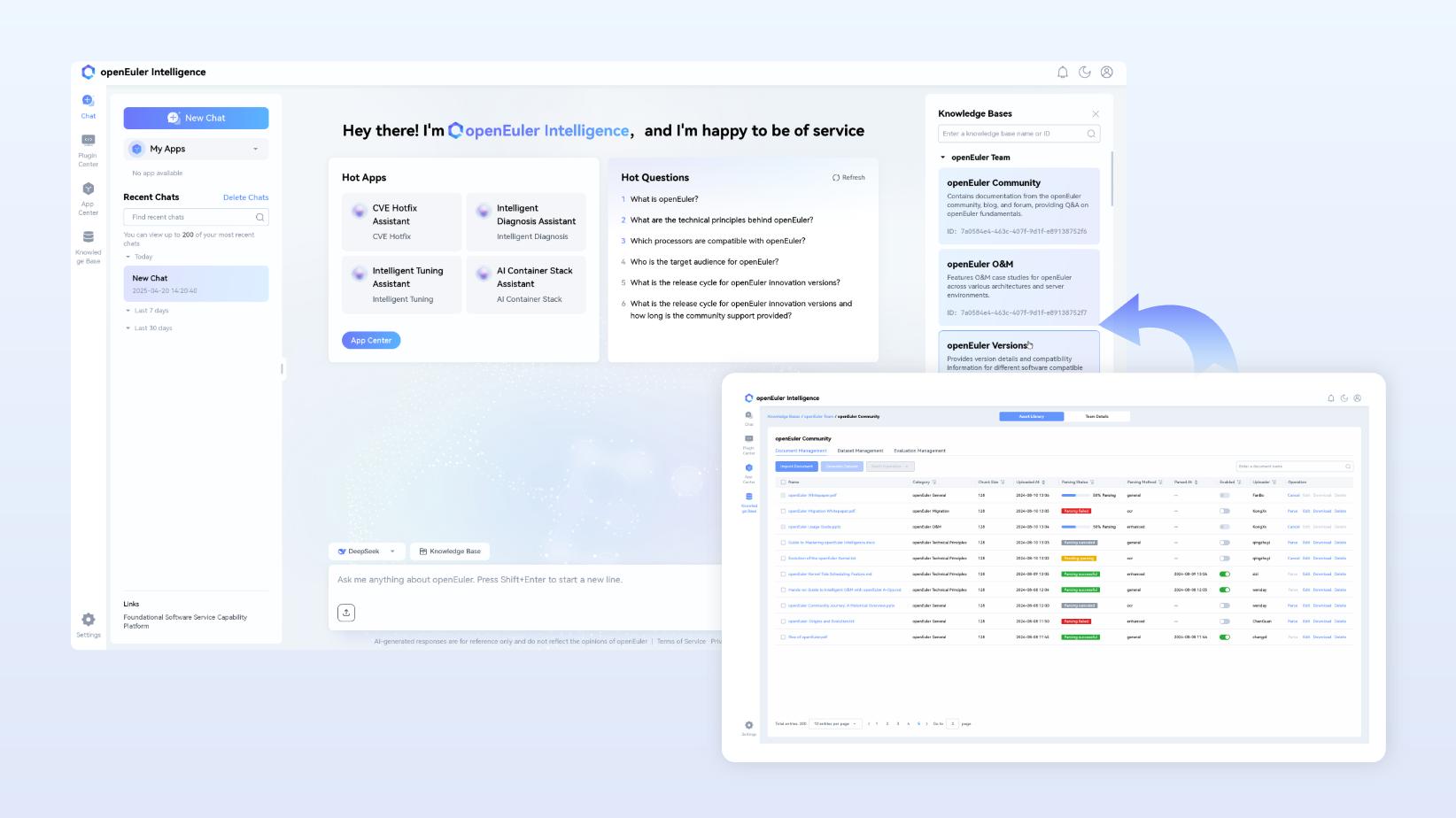Click the App Center button in Hot Apps
Image resolution: width=1456 pixels, height=818 pixels.
tap(371, 340)
